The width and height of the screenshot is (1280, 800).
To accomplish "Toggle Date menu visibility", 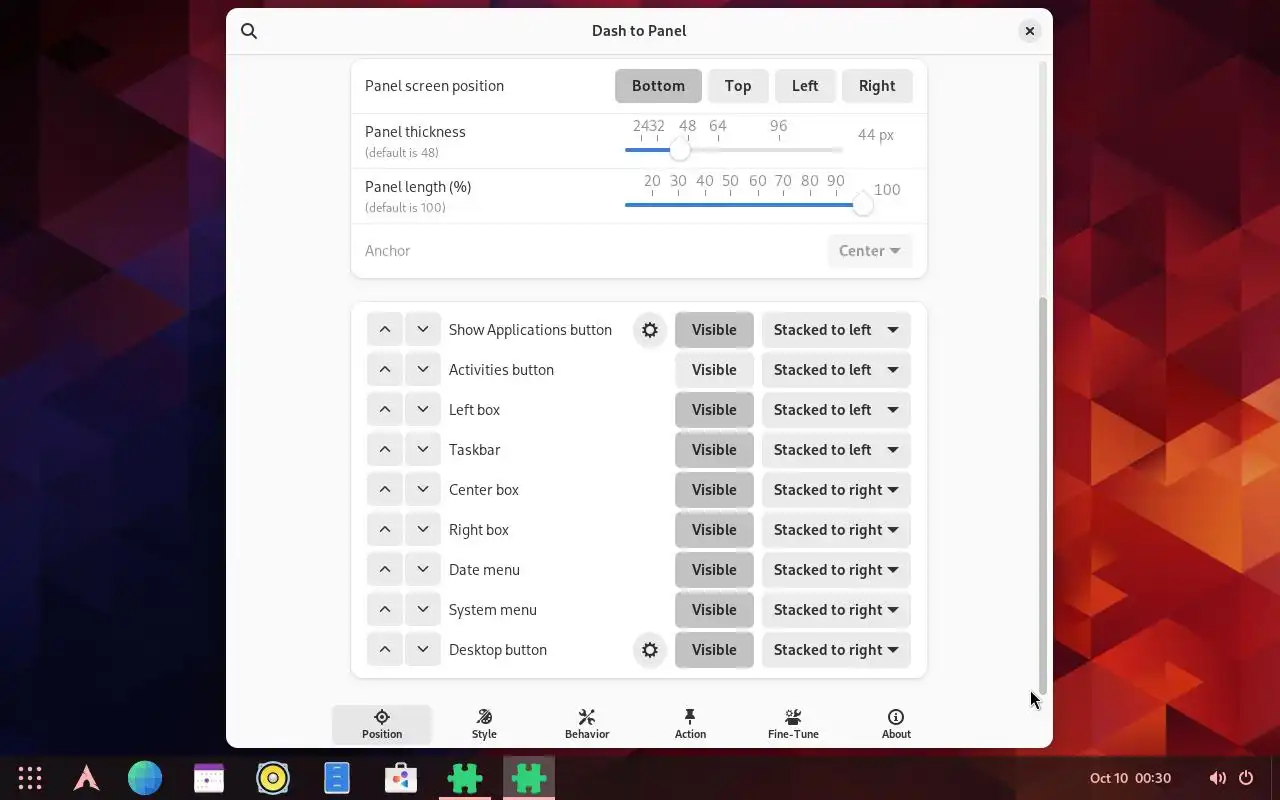I will pyautogui.click(x=714, y=570).
